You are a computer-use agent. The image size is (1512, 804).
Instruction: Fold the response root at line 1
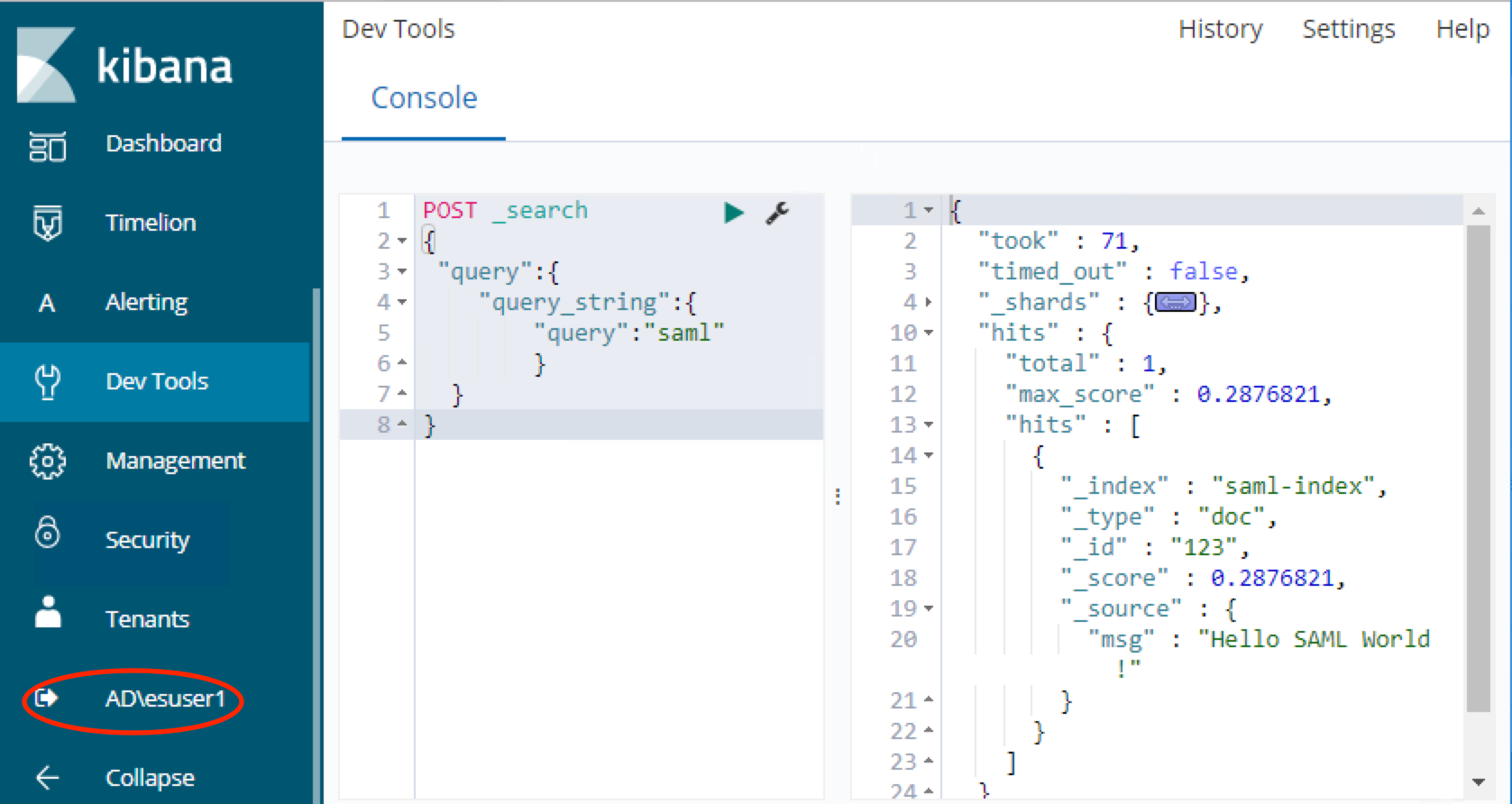coord(929,211)
